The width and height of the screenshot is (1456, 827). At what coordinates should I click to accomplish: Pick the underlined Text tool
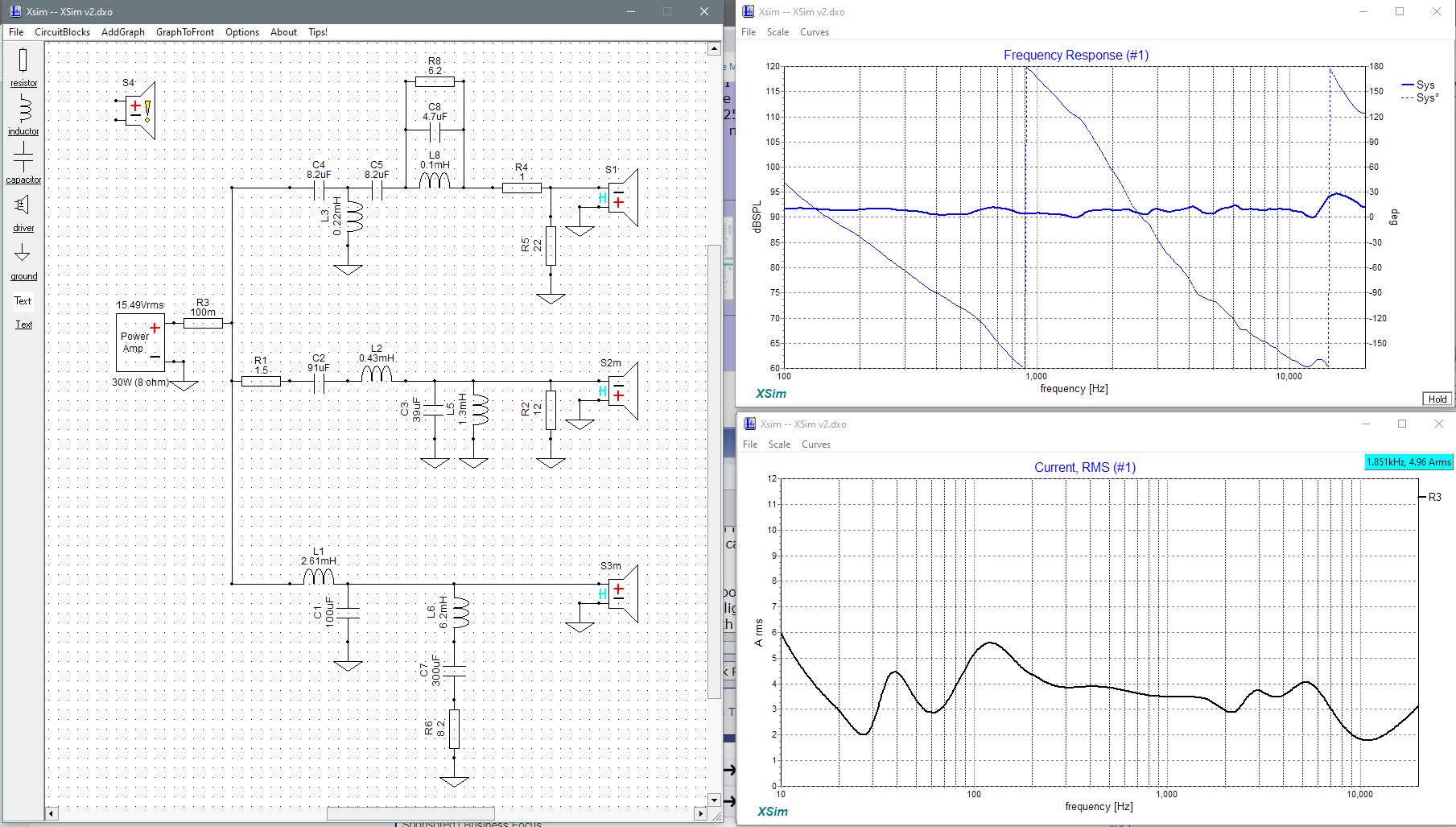[24, 325]
